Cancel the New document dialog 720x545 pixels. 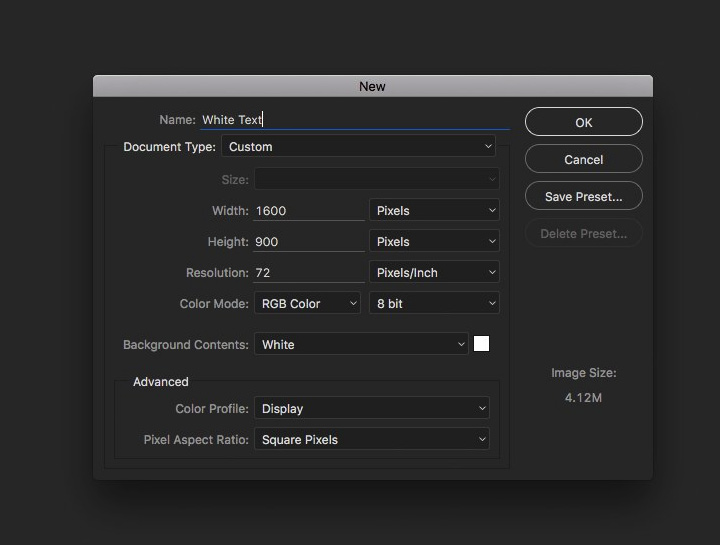tap(584, 159)
